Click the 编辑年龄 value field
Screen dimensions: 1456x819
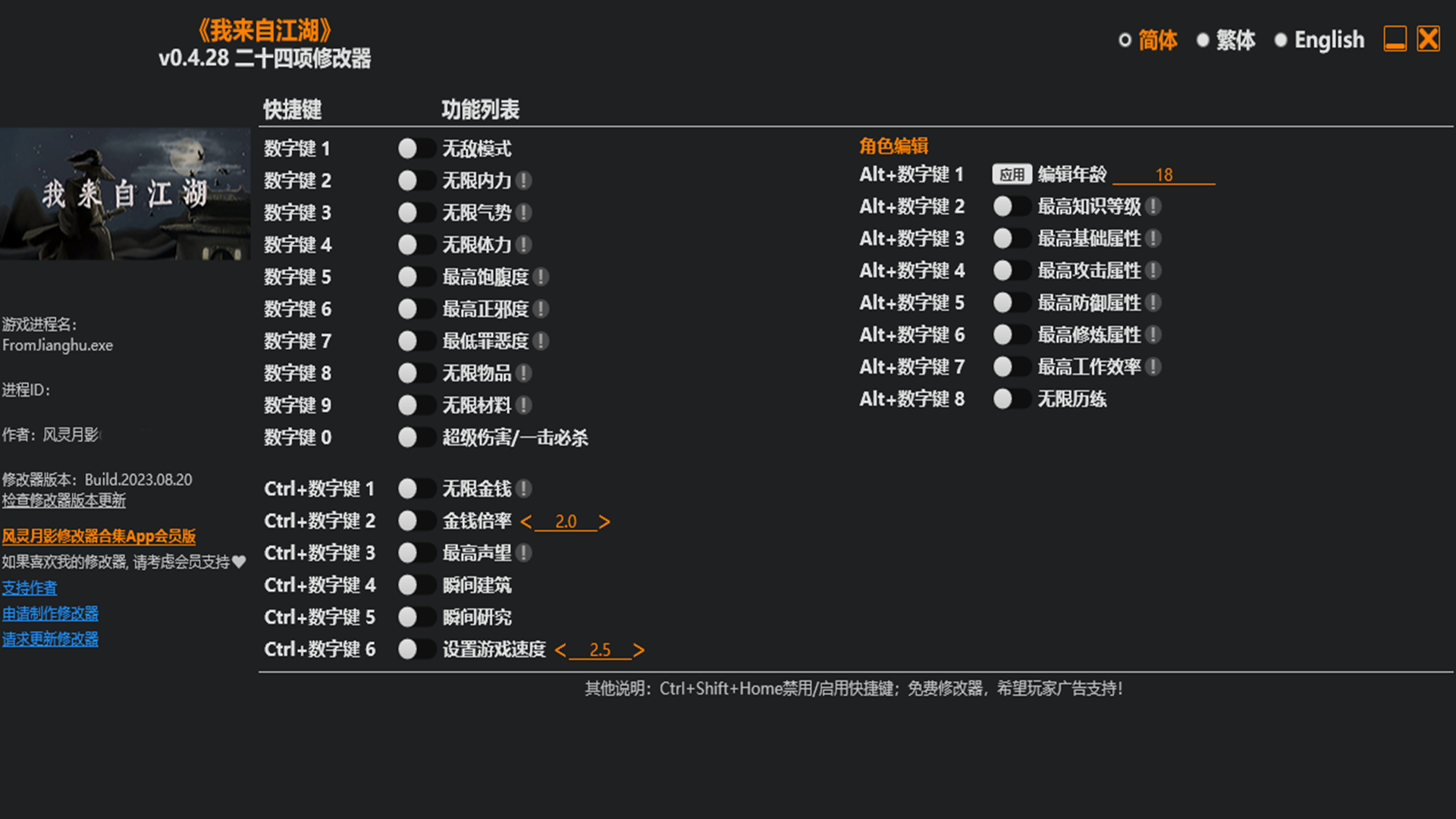pos(1163,175)
